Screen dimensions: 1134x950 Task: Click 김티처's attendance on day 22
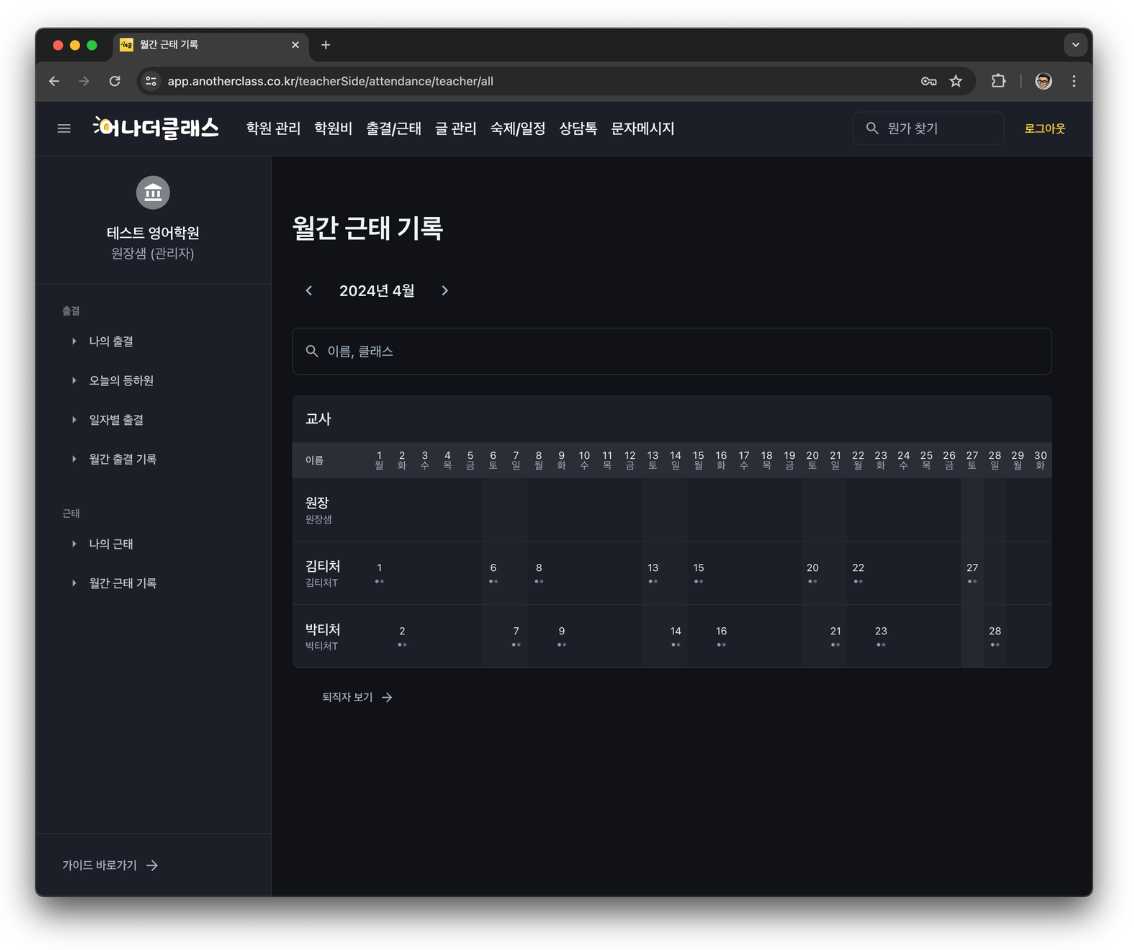tap(858, 573)
